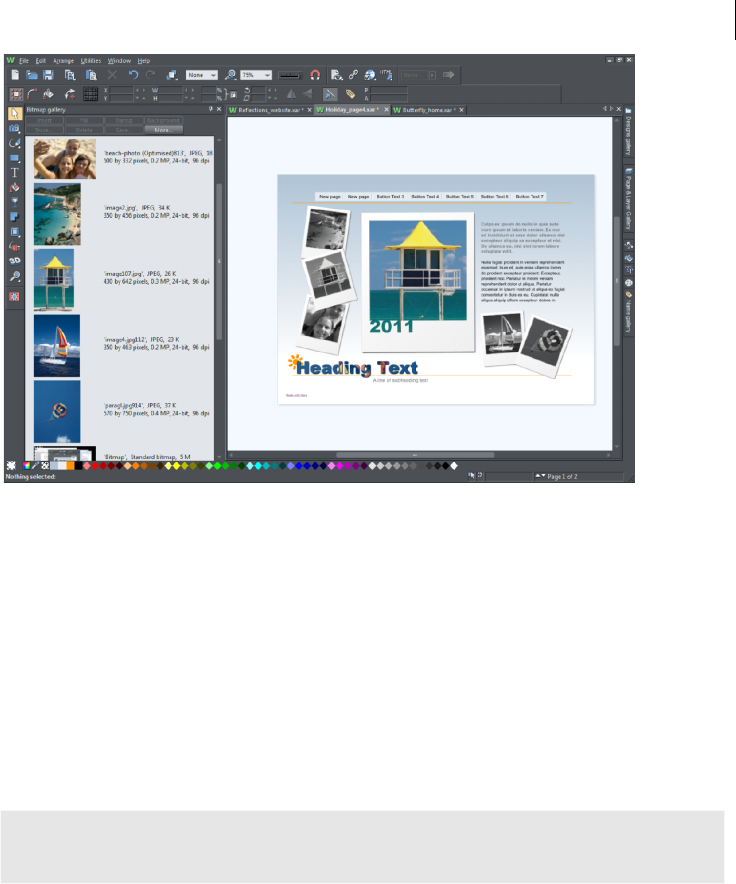Switch to Butterfly_home.xar tab
The image size is (736, 884).
click(x=427, y=110)
